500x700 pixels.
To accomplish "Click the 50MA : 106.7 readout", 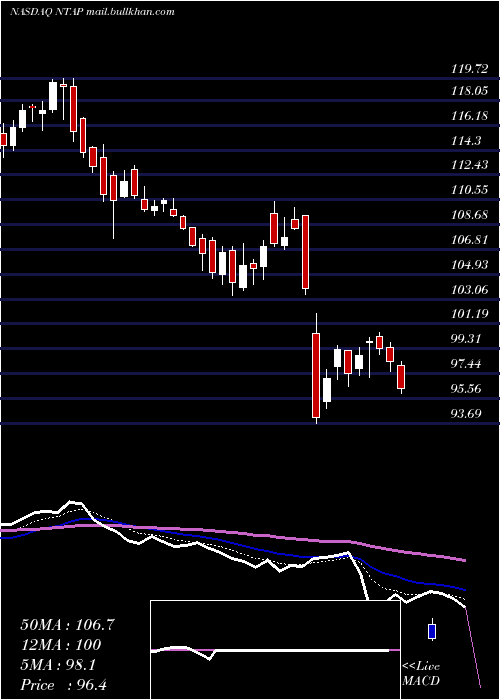I will 68,625.
